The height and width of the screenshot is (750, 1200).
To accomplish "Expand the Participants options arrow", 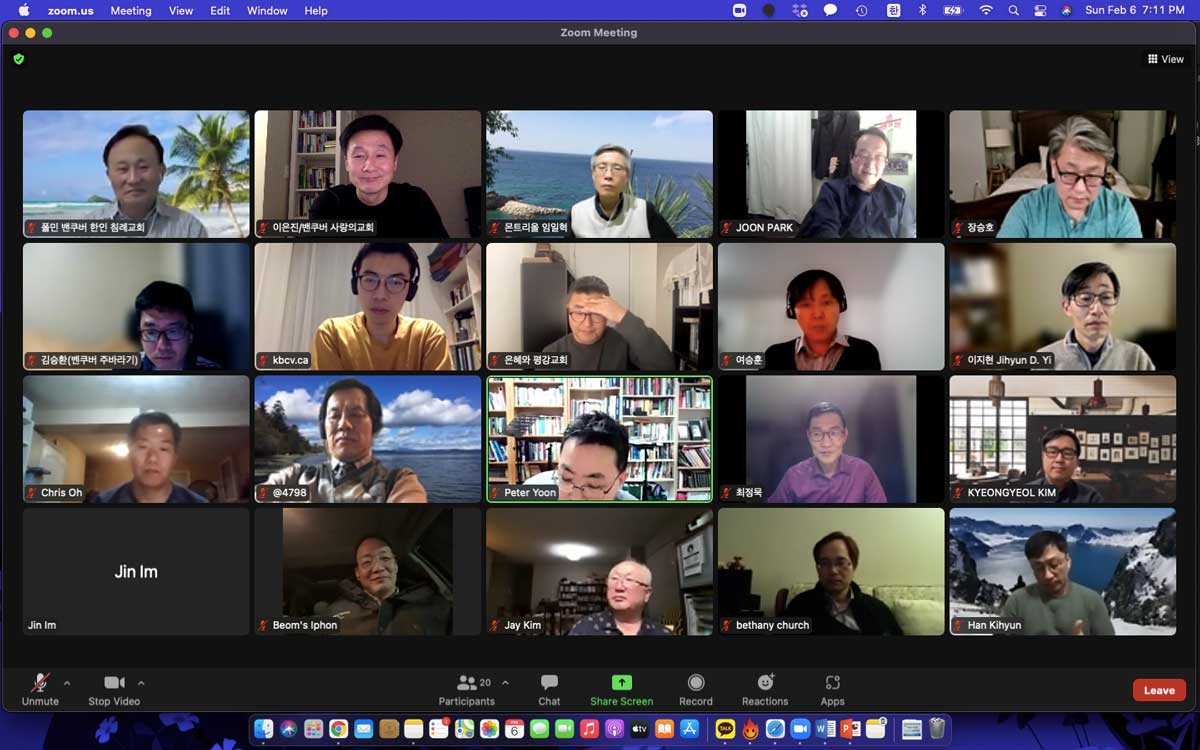I will (505, 683).
